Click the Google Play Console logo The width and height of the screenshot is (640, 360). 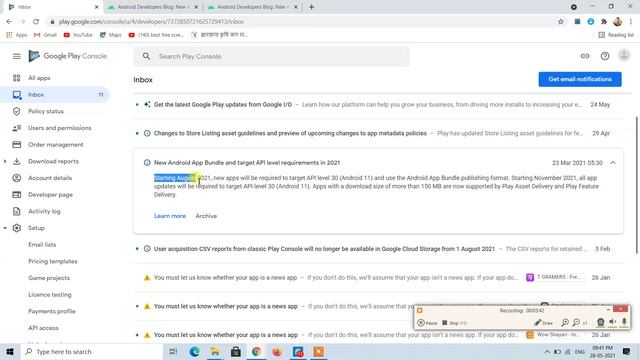tap(68, 56)
